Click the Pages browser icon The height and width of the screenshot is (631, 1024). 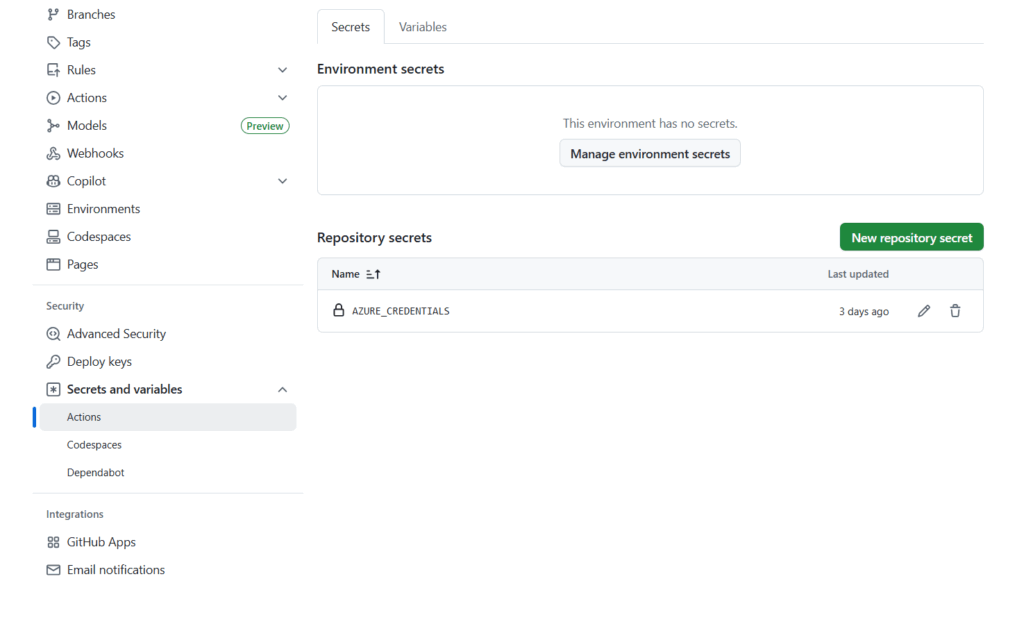point(53,265)
